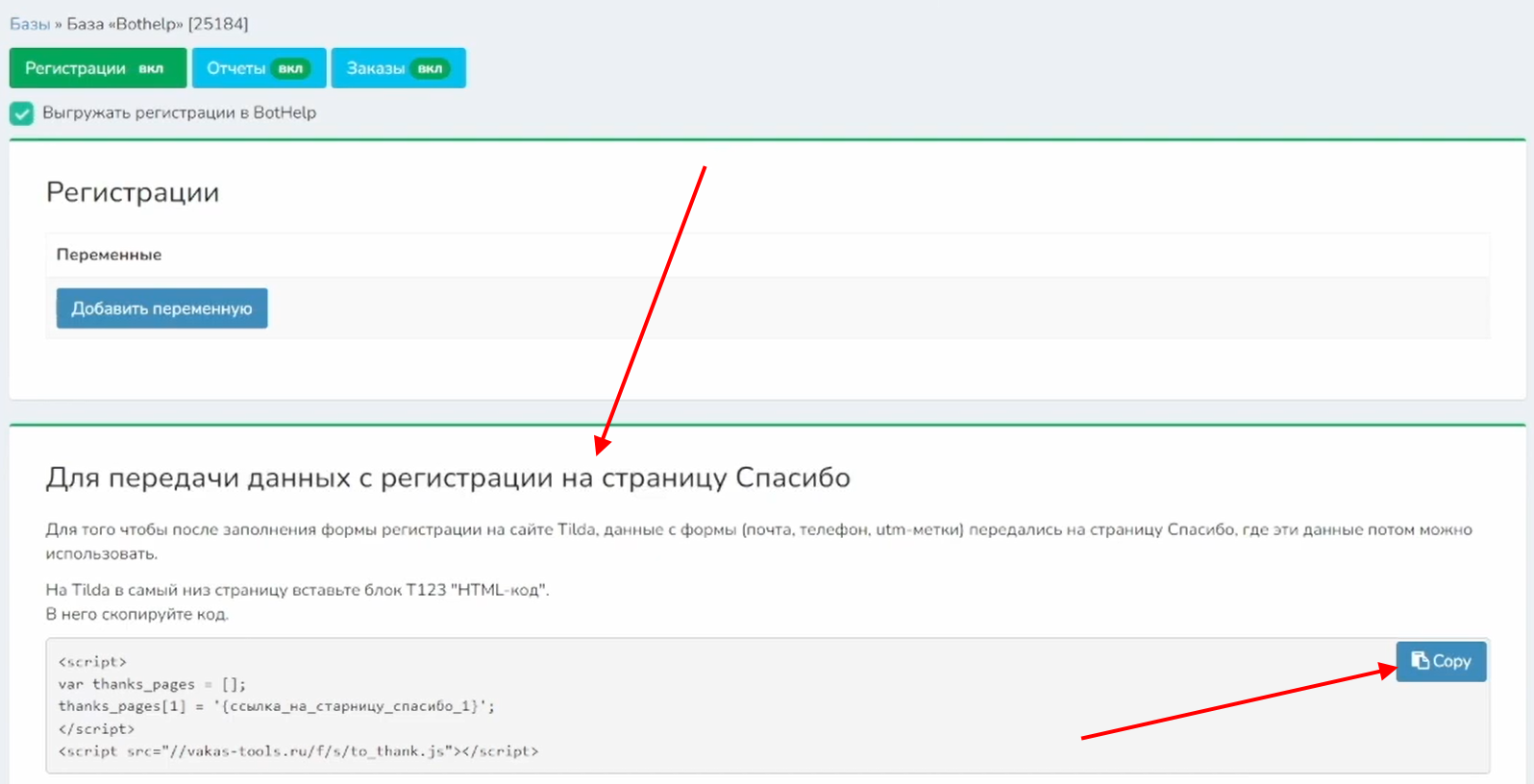Click the База «Bothelp» [25184] breadcrumb text
Screen dimensions: 1534x784
(x=157, y=24)
